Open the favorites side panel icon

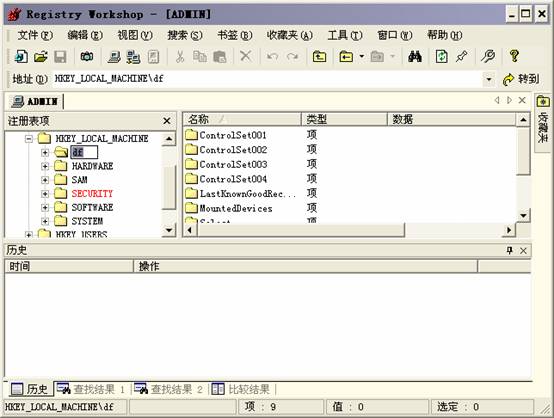543,102
